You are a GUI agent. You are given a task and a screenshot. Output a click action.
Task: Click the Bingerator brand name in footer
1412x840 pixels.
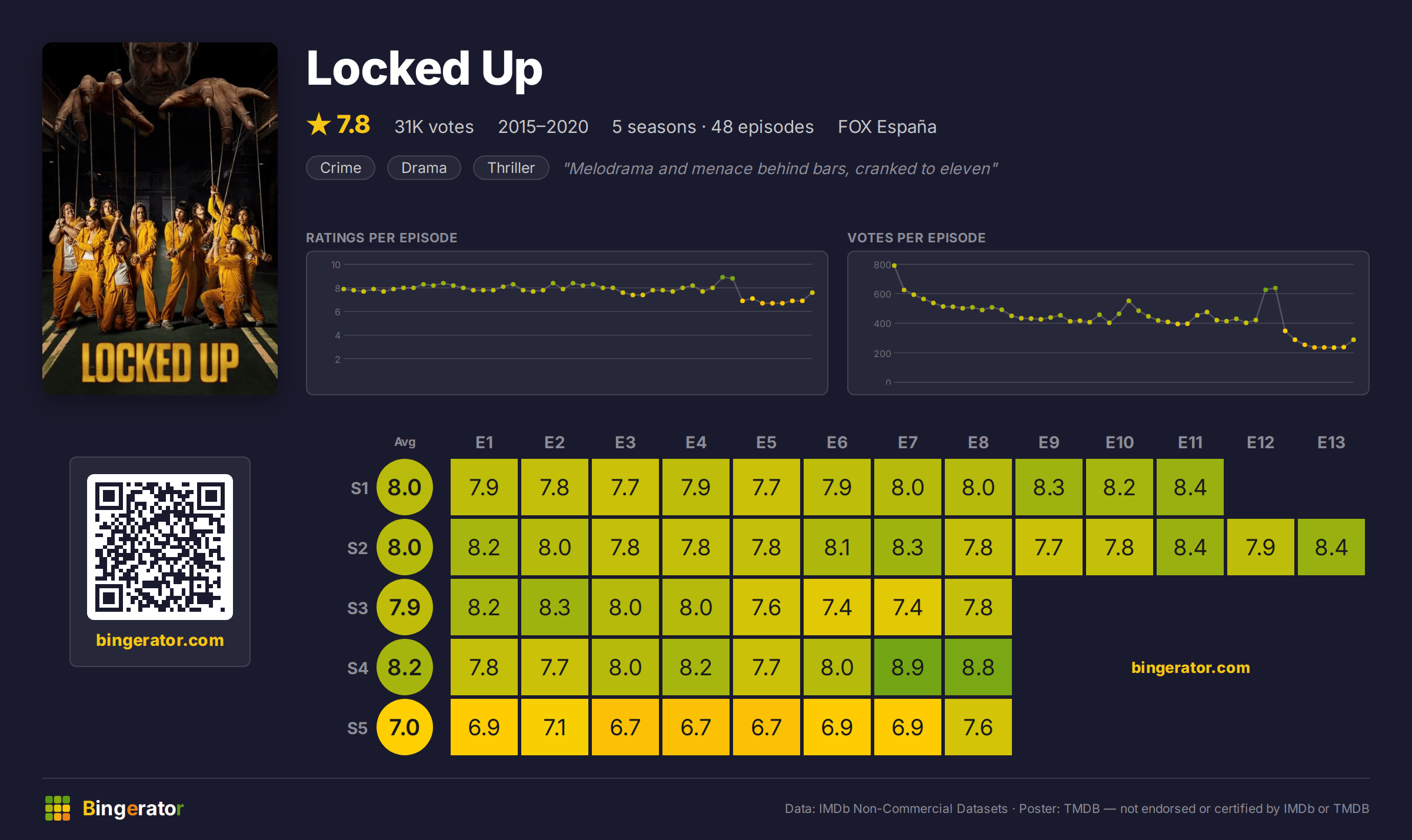133,808
